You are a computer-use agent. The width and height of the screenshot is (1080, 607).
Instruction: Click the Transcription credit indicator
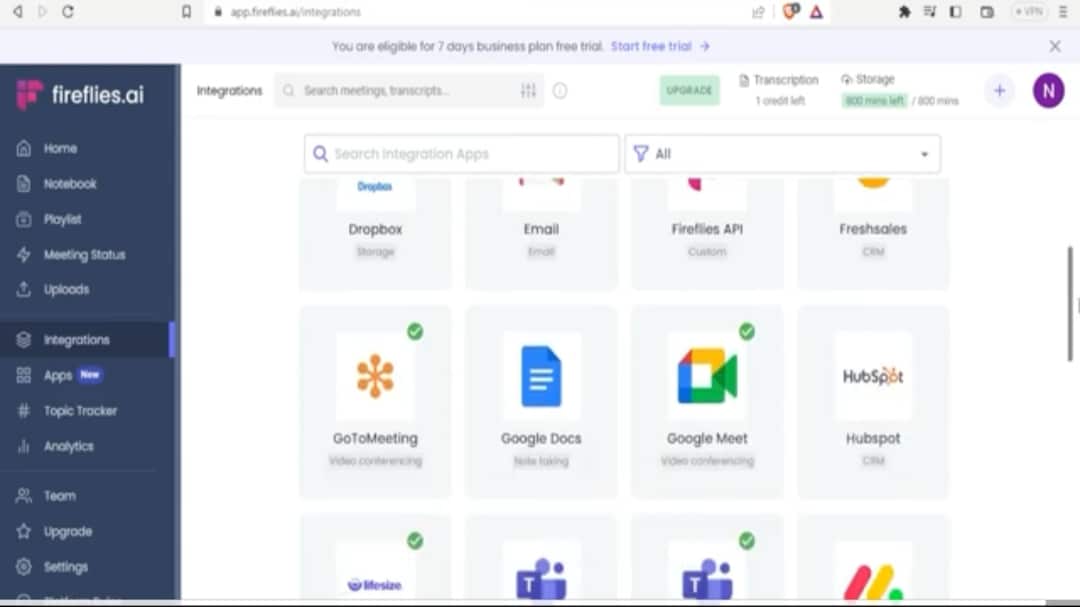tap(780, 90)
